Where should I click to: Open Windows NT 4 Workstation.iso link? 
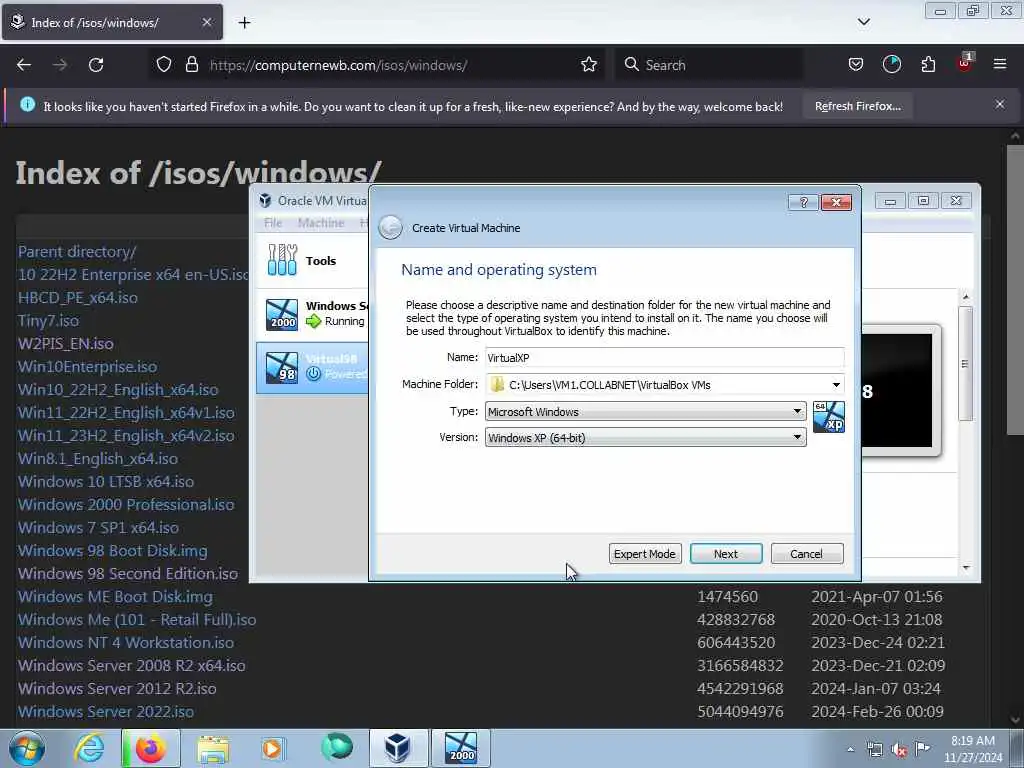click(125, 643)
